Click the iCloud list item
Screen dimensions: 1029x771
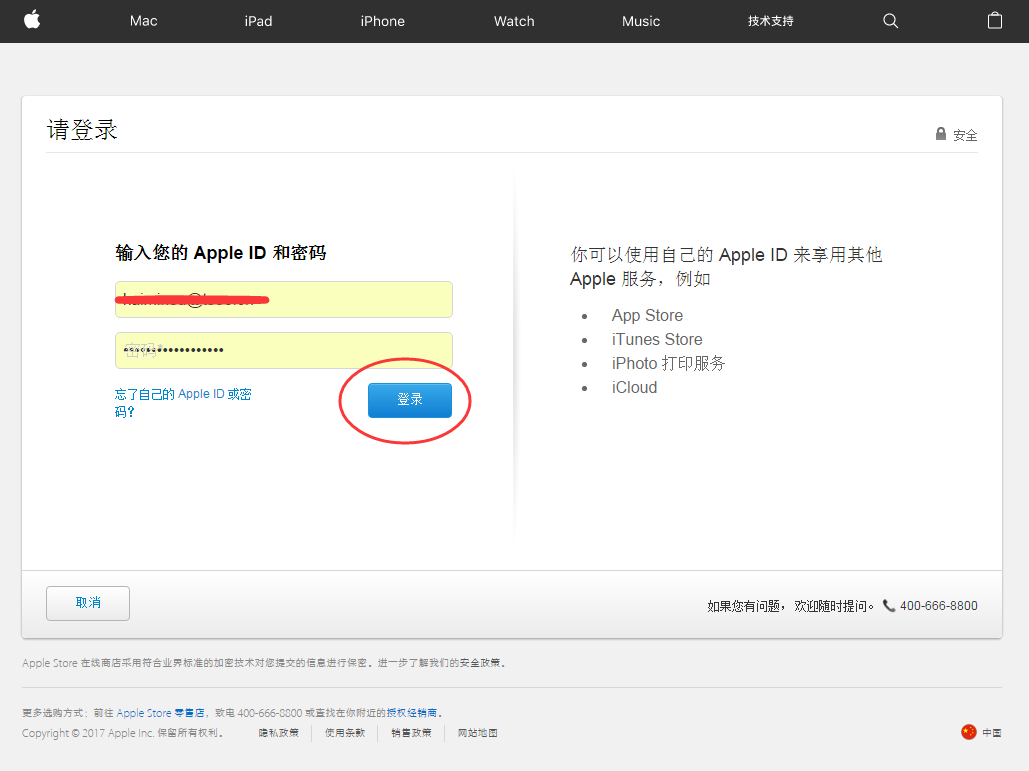[x=634, y=388]
